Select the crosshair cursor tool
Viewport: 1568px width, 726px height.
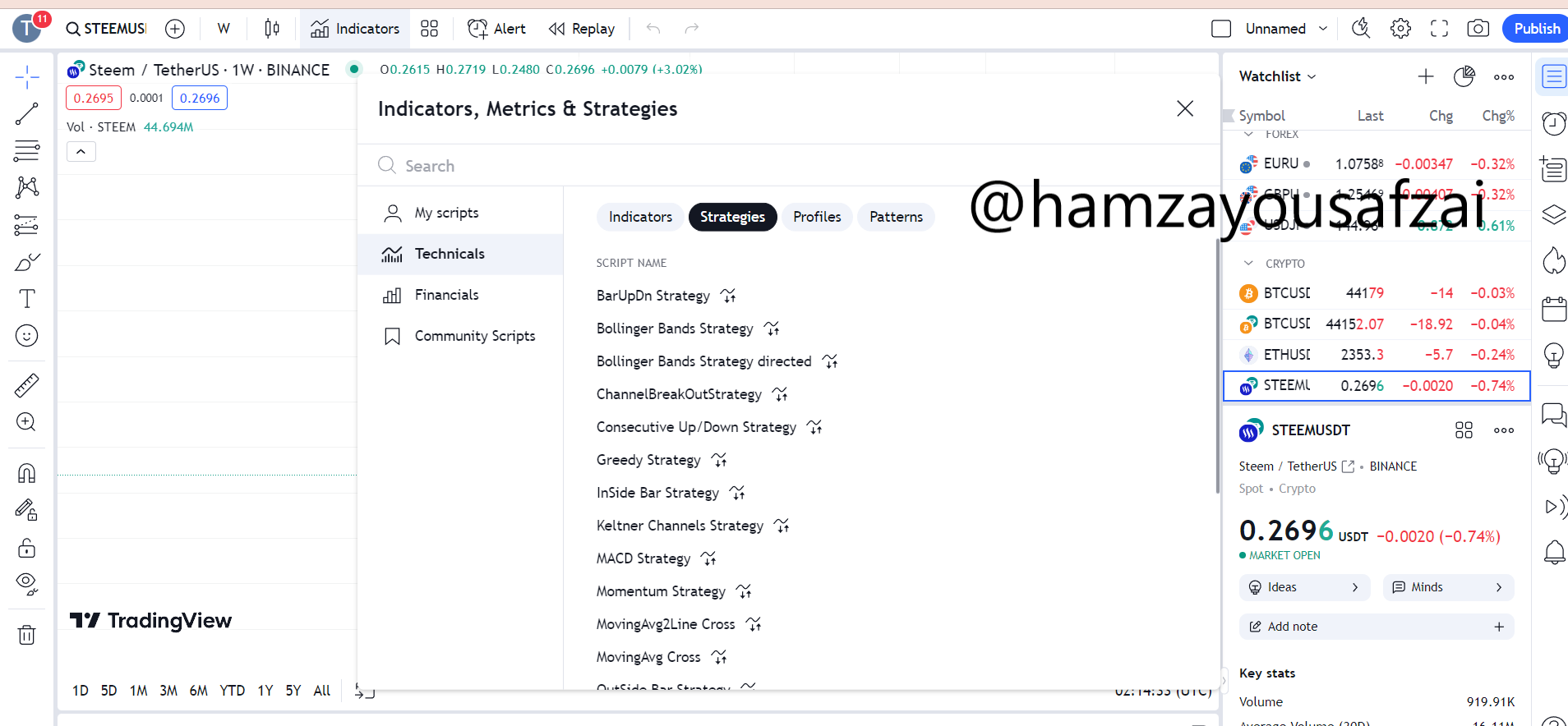[26, 77]
